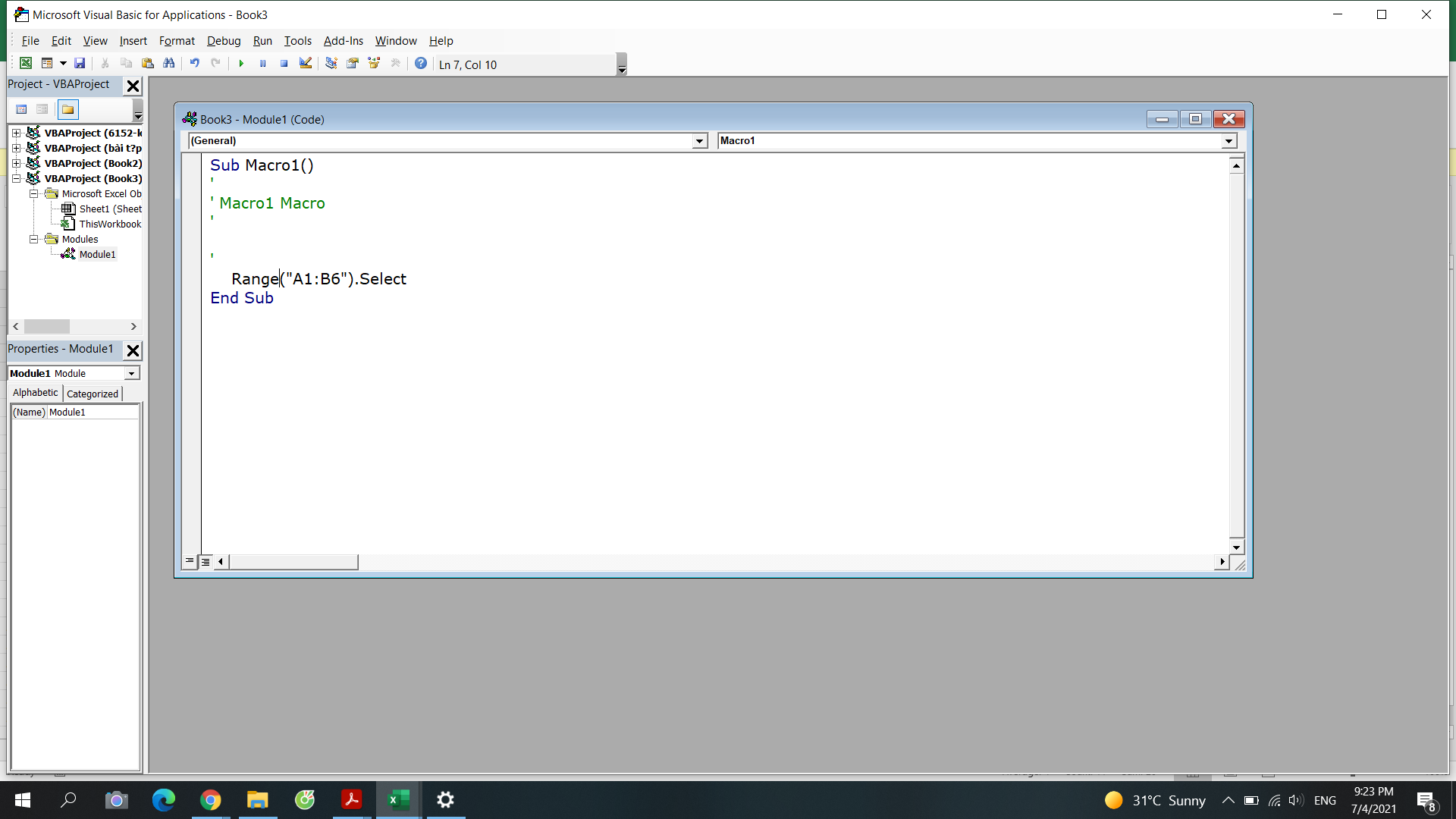Expand the VBAProject (6152 node
This screenshot has height=819, width=1456.
click(16, 133)
